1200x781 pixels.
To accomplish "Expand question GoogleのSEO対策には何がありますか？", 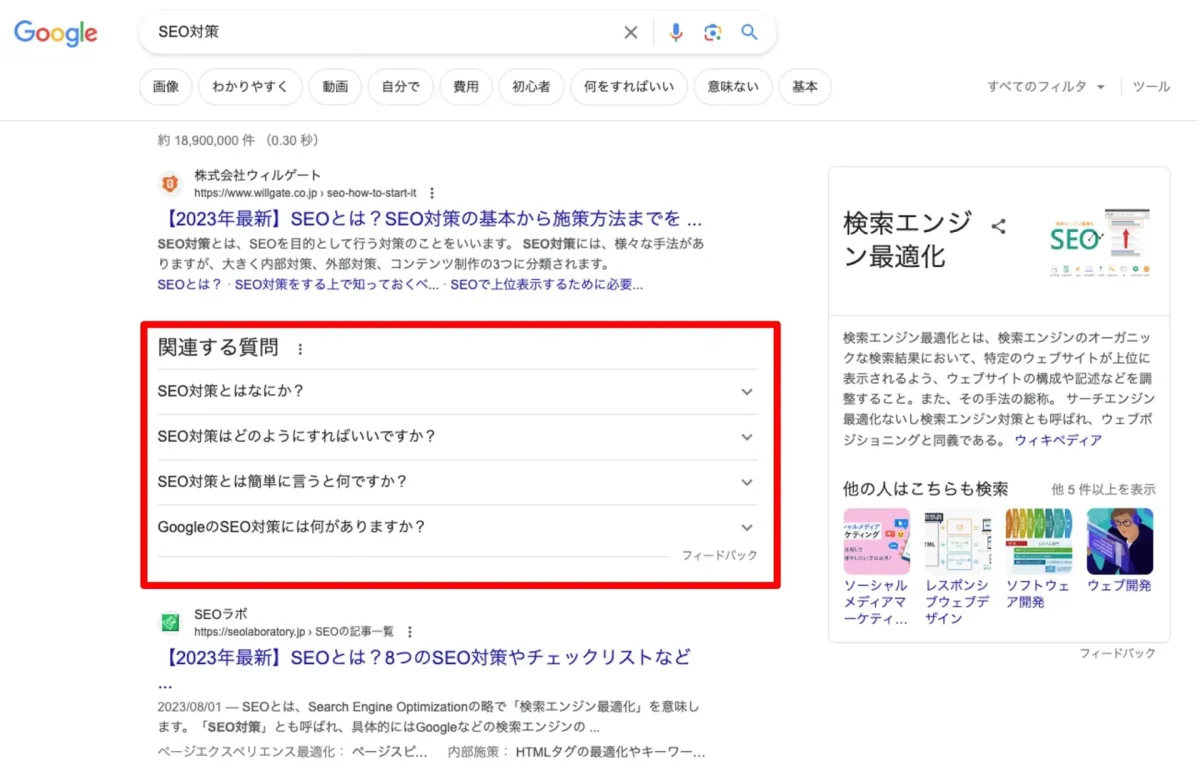I will coord(458,527).
